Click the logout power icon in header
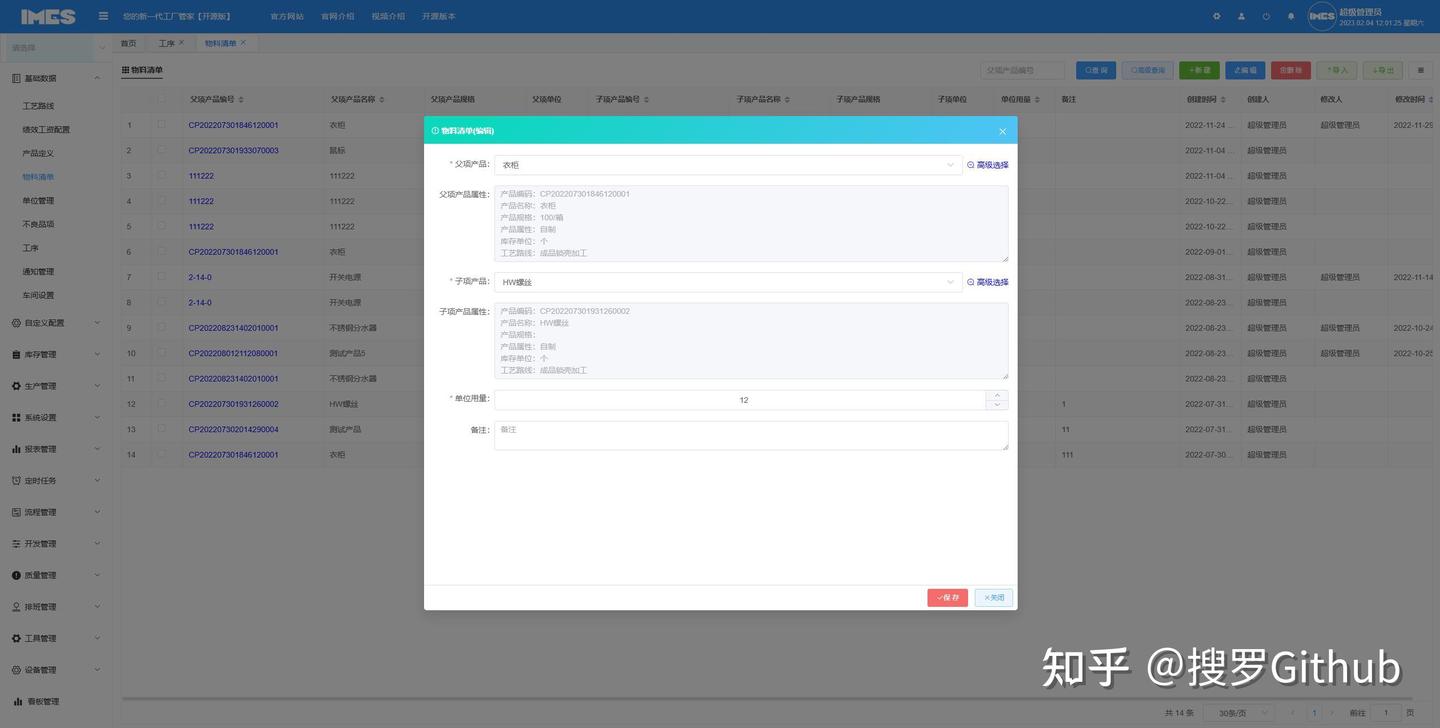Viewport: 1440px width, 728px height. pyautogui.click(x=1266, y=16)
